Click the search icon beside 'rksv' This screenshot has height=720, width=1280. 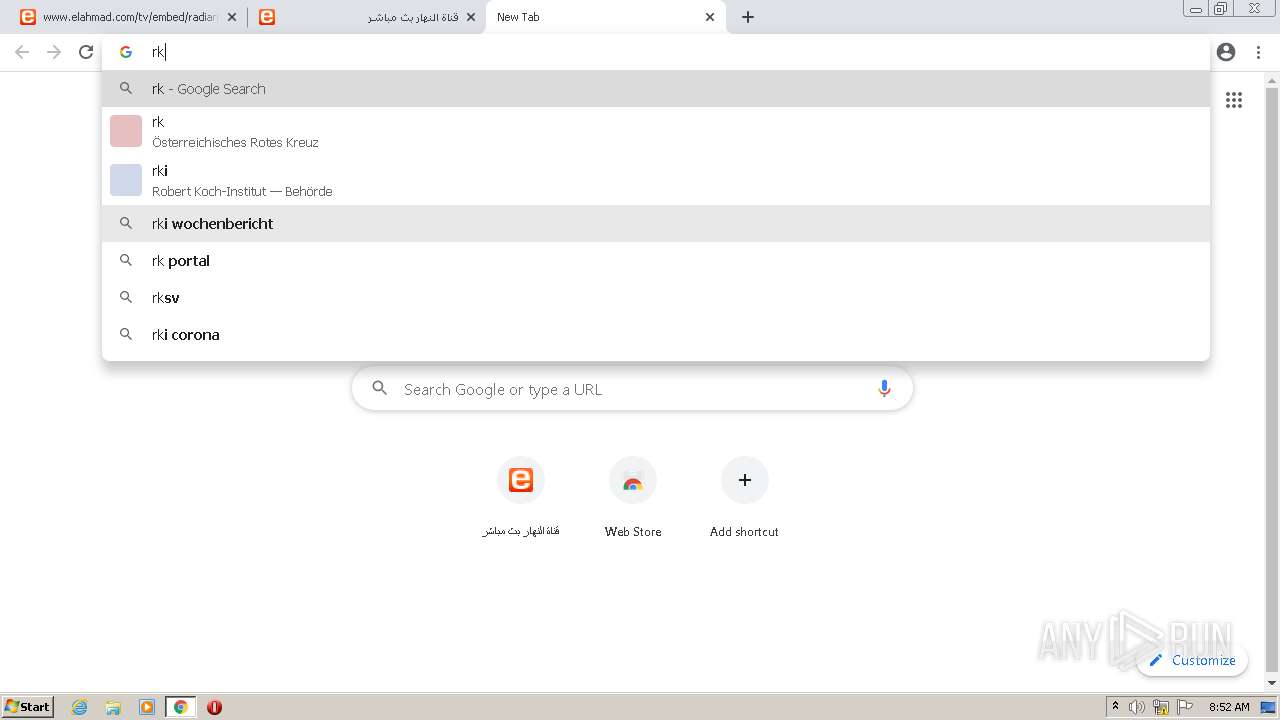click(126, 297)
